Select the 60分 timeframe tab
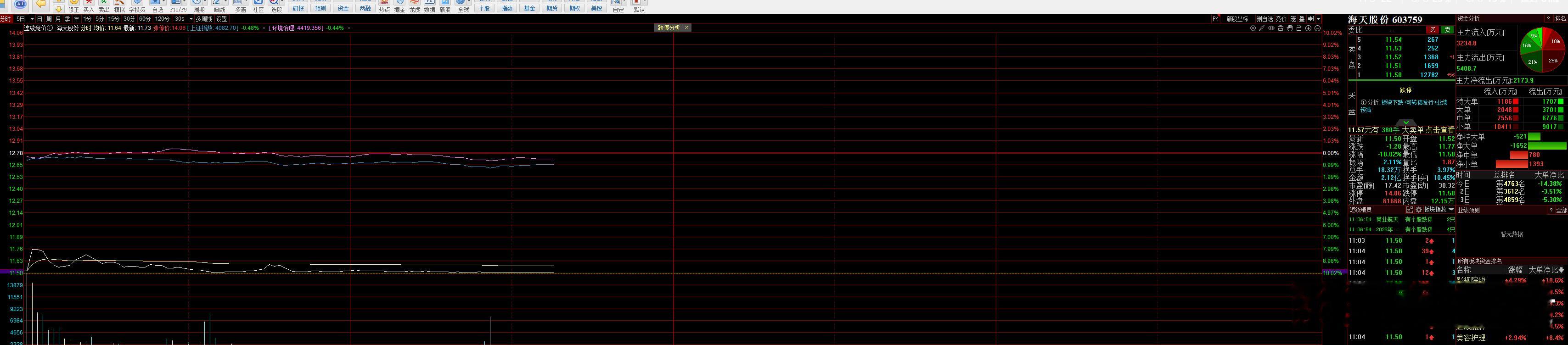This screenshot has height=345, width=1568. point(145,19)
